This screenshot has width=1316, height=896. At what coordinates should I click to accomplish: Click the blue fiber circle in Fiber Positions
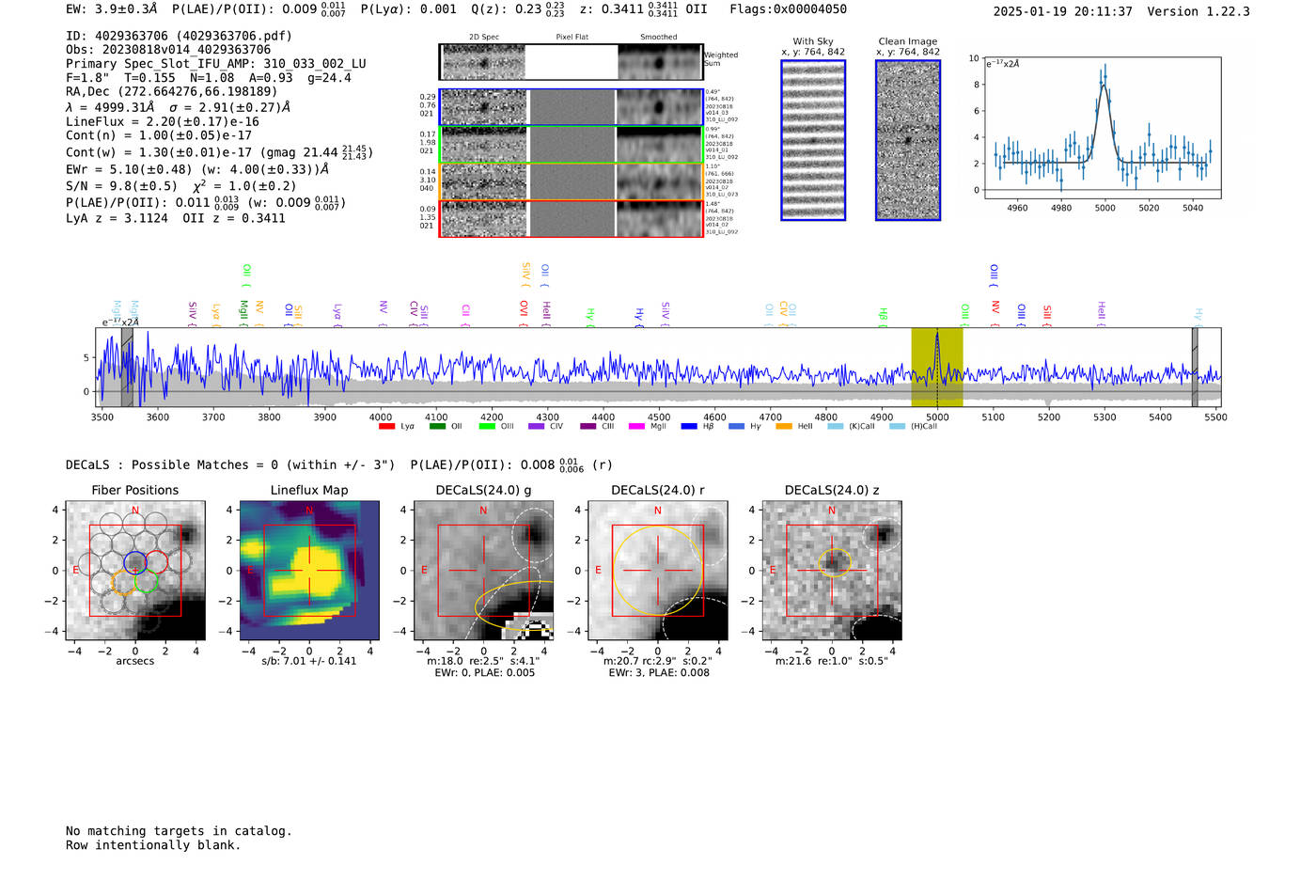(135, 563)
